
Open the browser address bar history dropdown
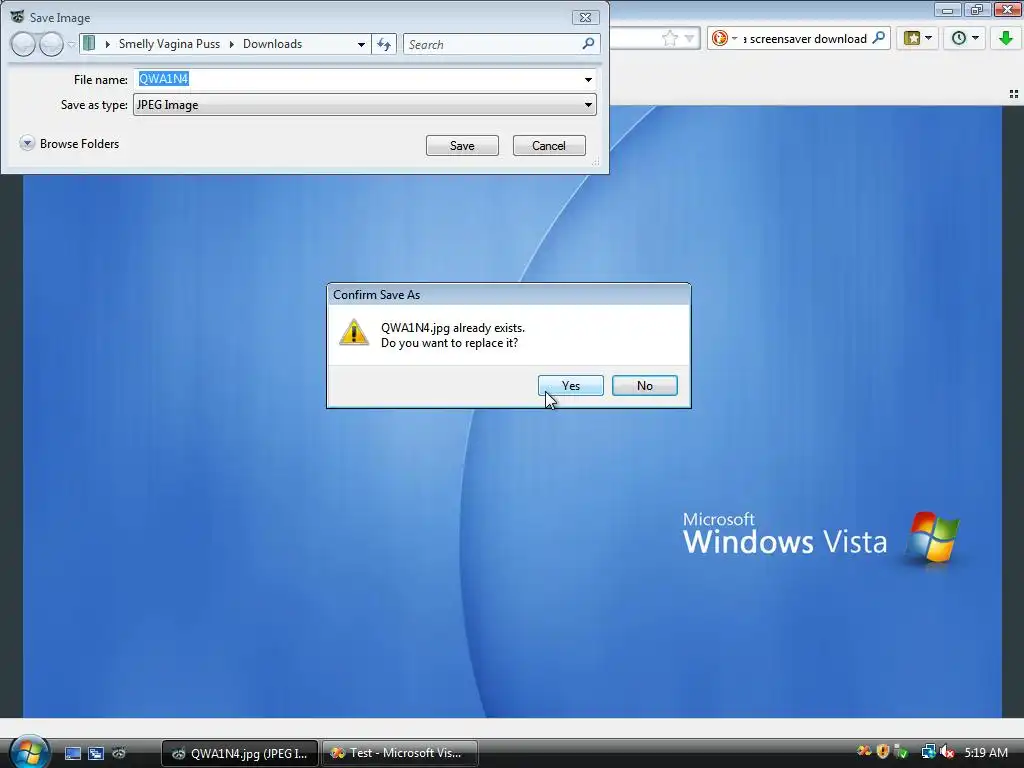[x=689, y=39]
